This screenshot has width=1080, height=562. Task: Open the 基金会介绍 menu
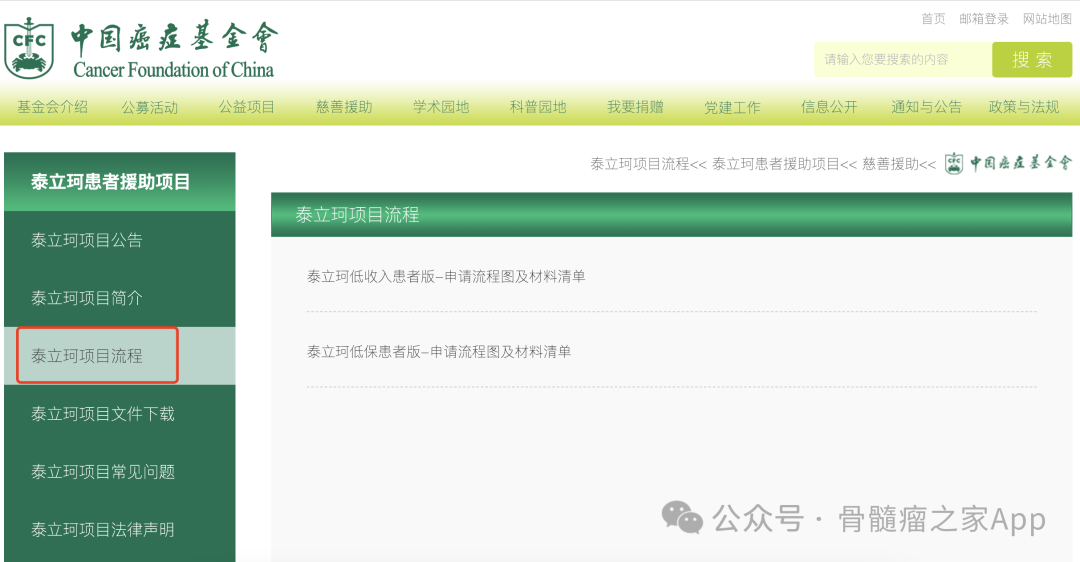(x=52, y=107)
